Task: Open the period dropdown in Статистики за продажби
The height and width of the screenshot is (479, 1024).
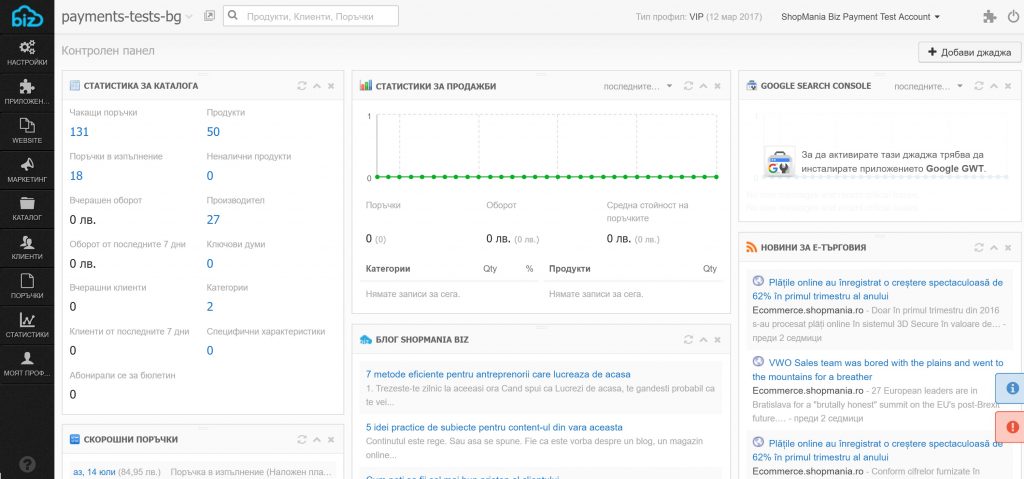Action: tap(638, 86)
